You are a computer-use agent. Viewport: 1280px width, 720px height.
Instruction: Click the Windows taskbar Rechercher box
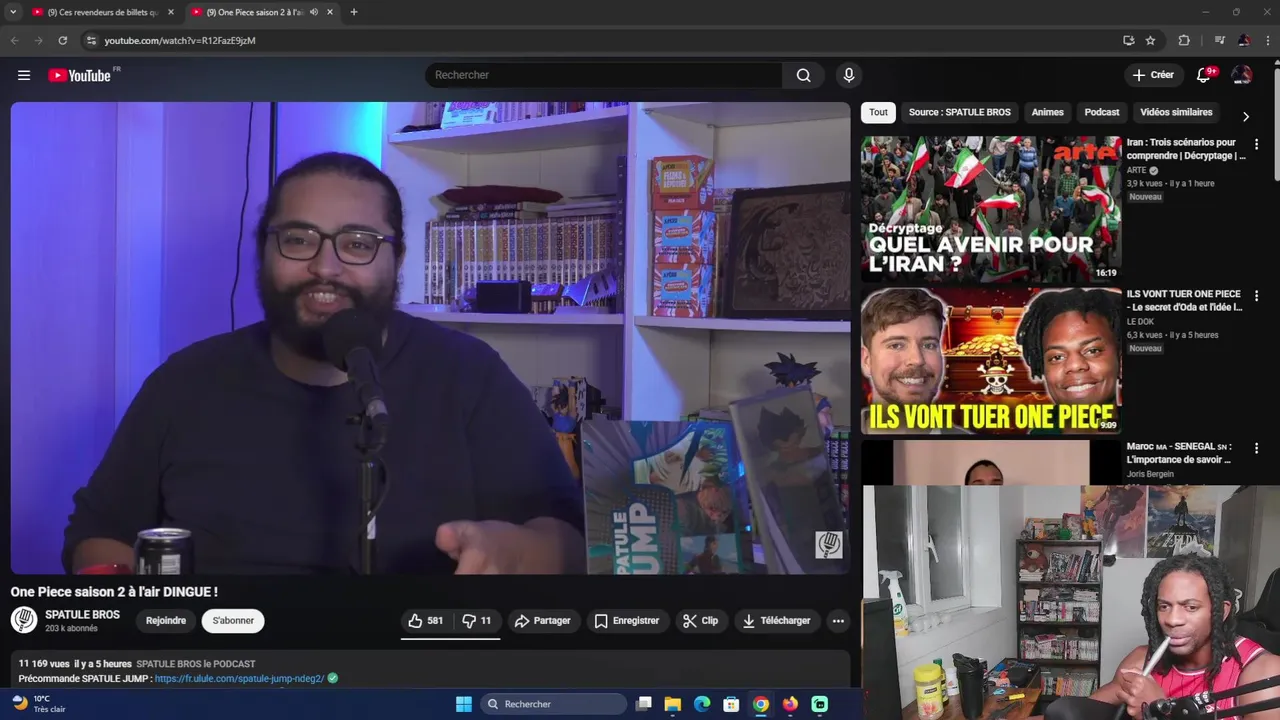pyautogui.click(x=554, y=704)
